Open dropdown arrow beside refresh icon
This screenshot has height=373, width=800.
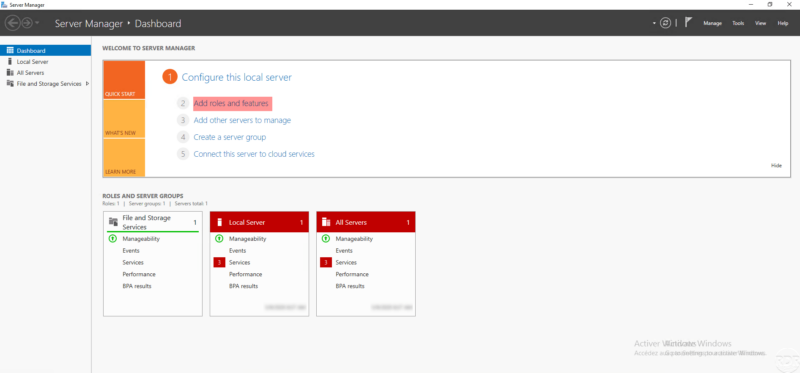pyautogui.click(x=654, y=23)
